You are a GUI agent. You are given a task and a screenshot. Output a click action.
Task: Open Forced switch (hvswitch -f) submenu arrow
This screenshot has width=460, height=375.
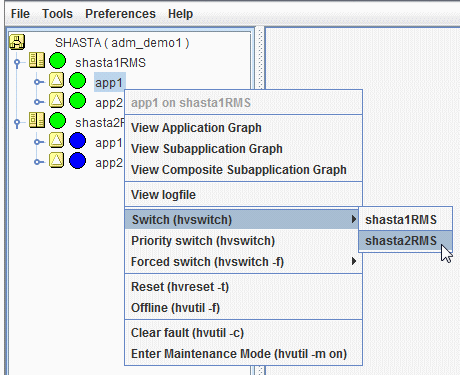pyautogui.click(x=354, y=261)
